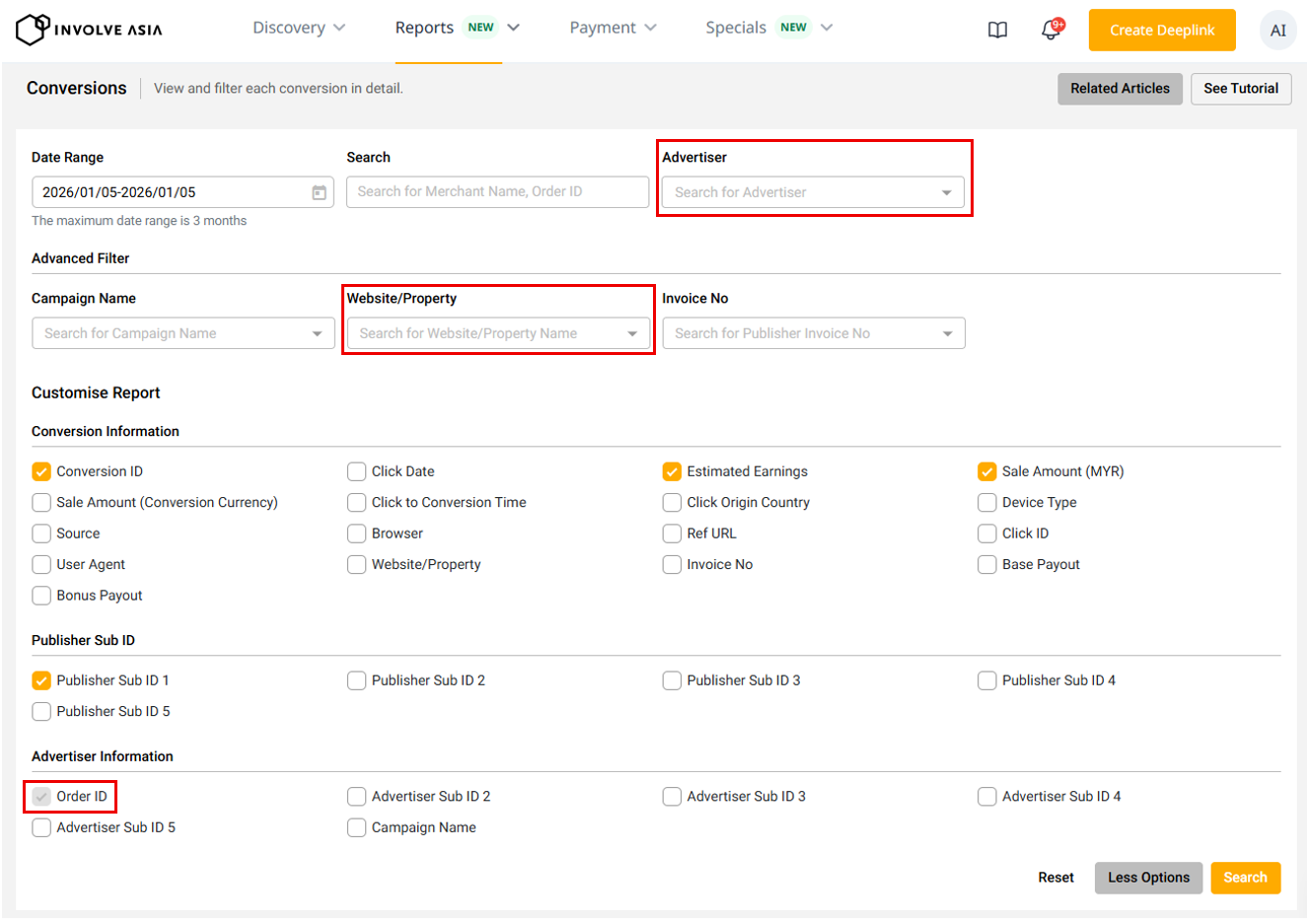Open the Discovery menu
This screenshot has height=924, width=1309.
(x=298, y=28)
